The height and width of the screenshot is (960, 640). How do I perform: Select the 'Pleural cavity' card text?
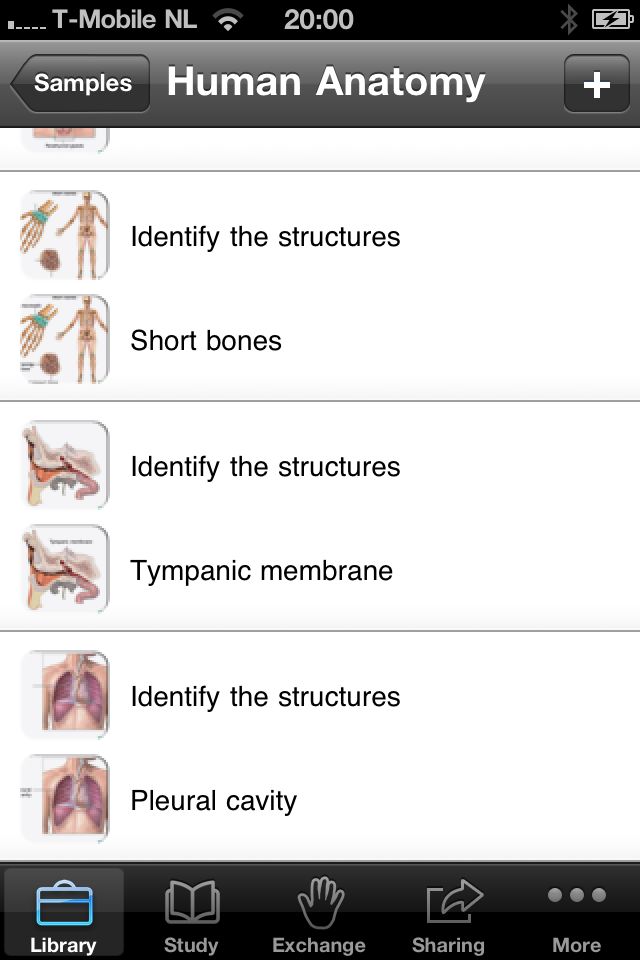pos(213,801)
